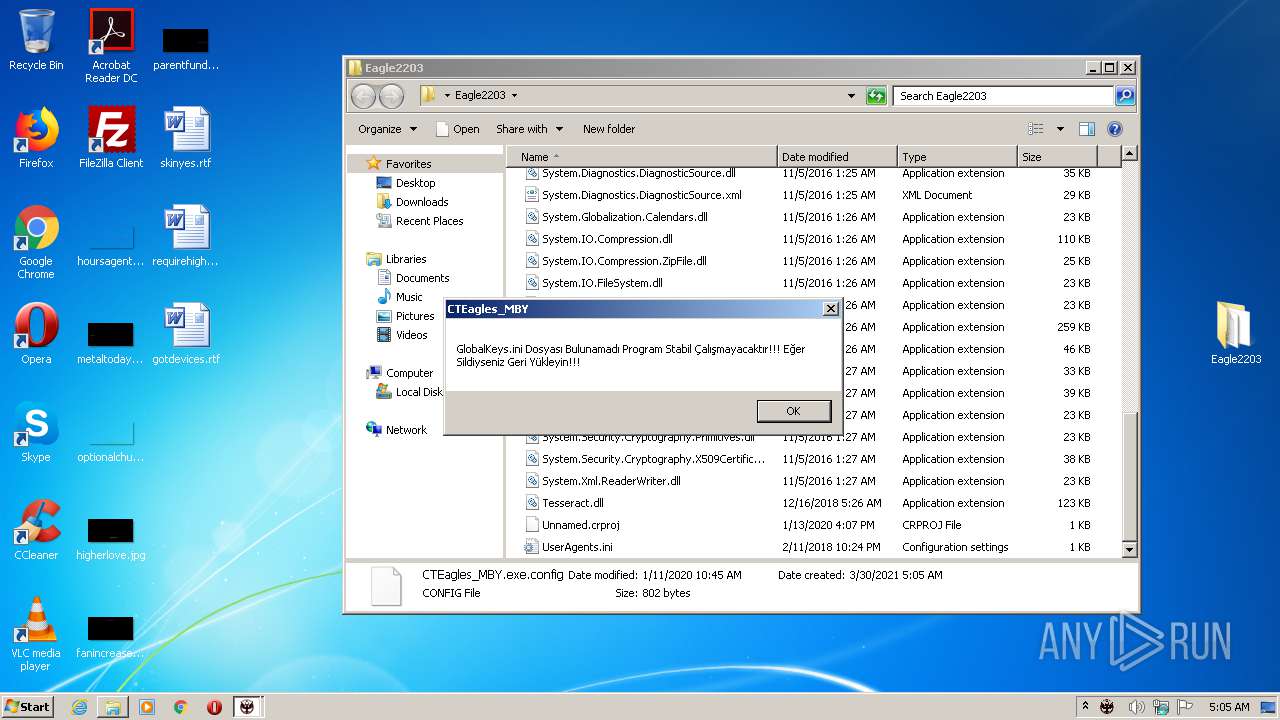
Task: Open the view options dropdown arrow
Action: 1060,129
